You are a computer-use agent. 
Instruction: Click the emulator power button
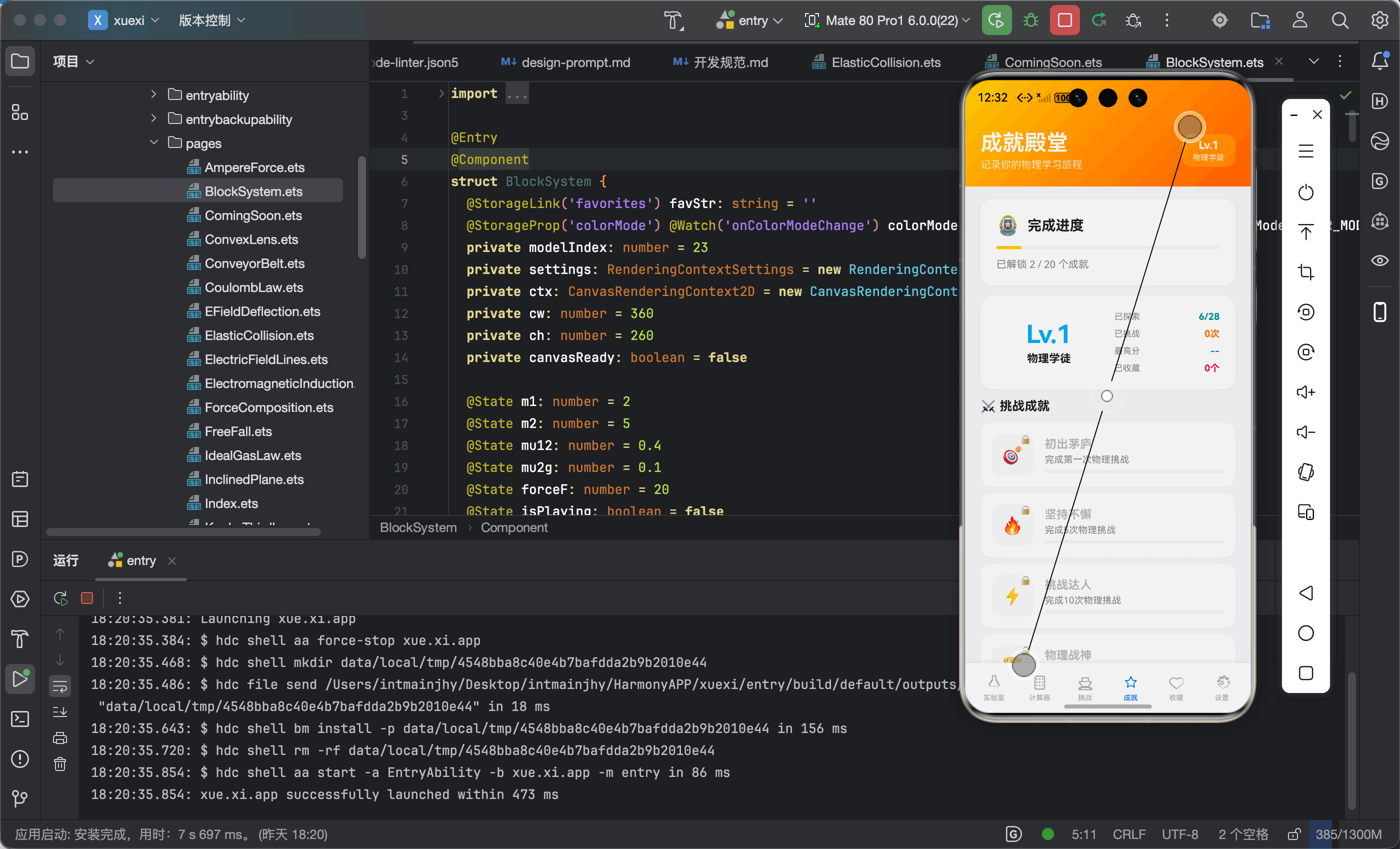coord(1305,192)
